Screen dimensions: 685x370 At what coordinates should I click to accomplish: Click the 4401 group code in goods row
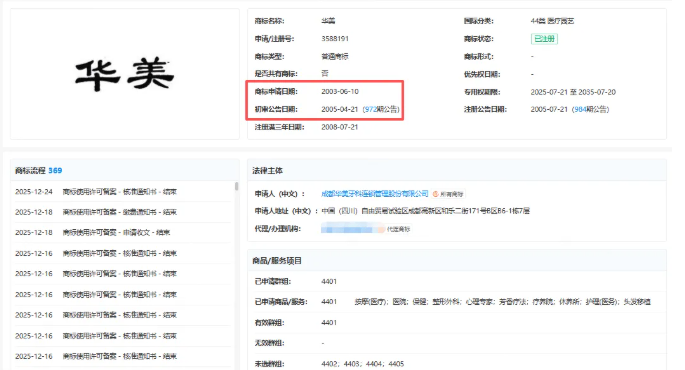329,301
